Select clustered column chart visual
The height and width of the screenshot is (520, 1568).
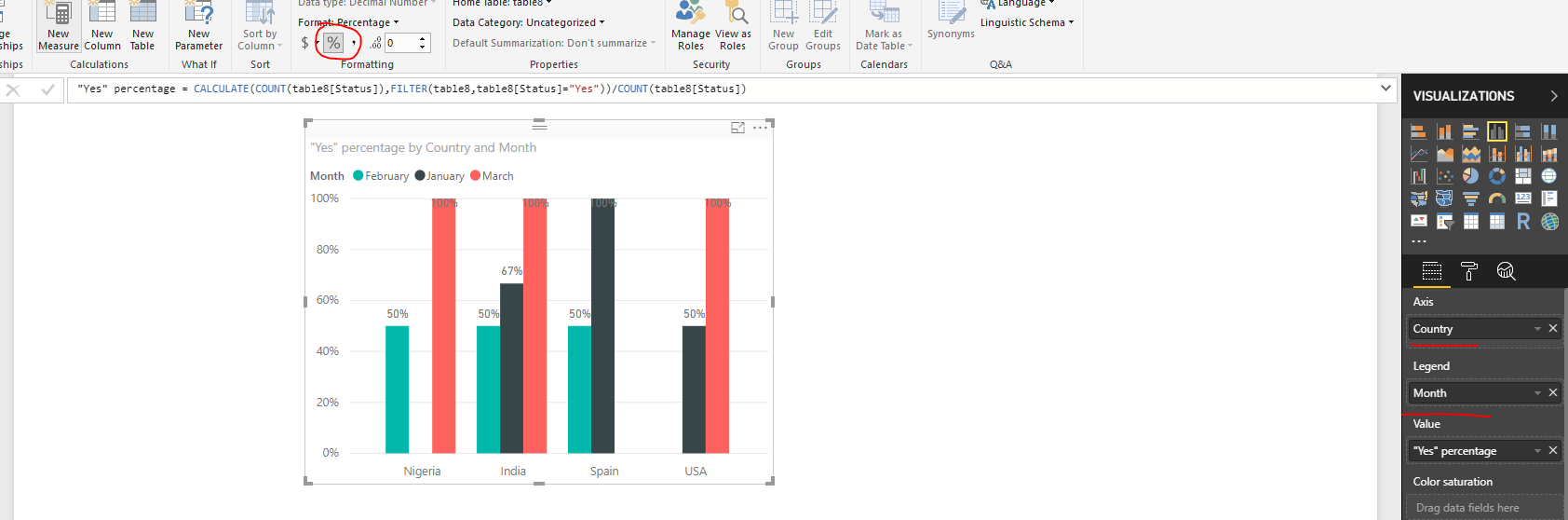[1497, 131]
